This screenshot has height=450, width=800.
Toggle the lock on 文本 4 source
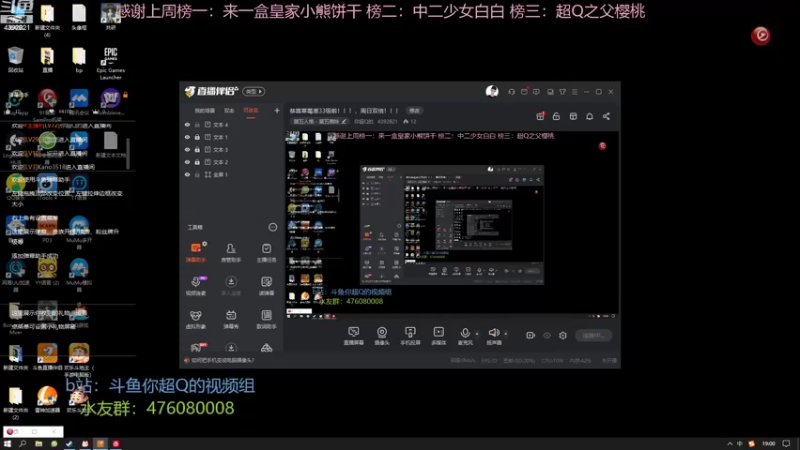[x=197, y=124]
